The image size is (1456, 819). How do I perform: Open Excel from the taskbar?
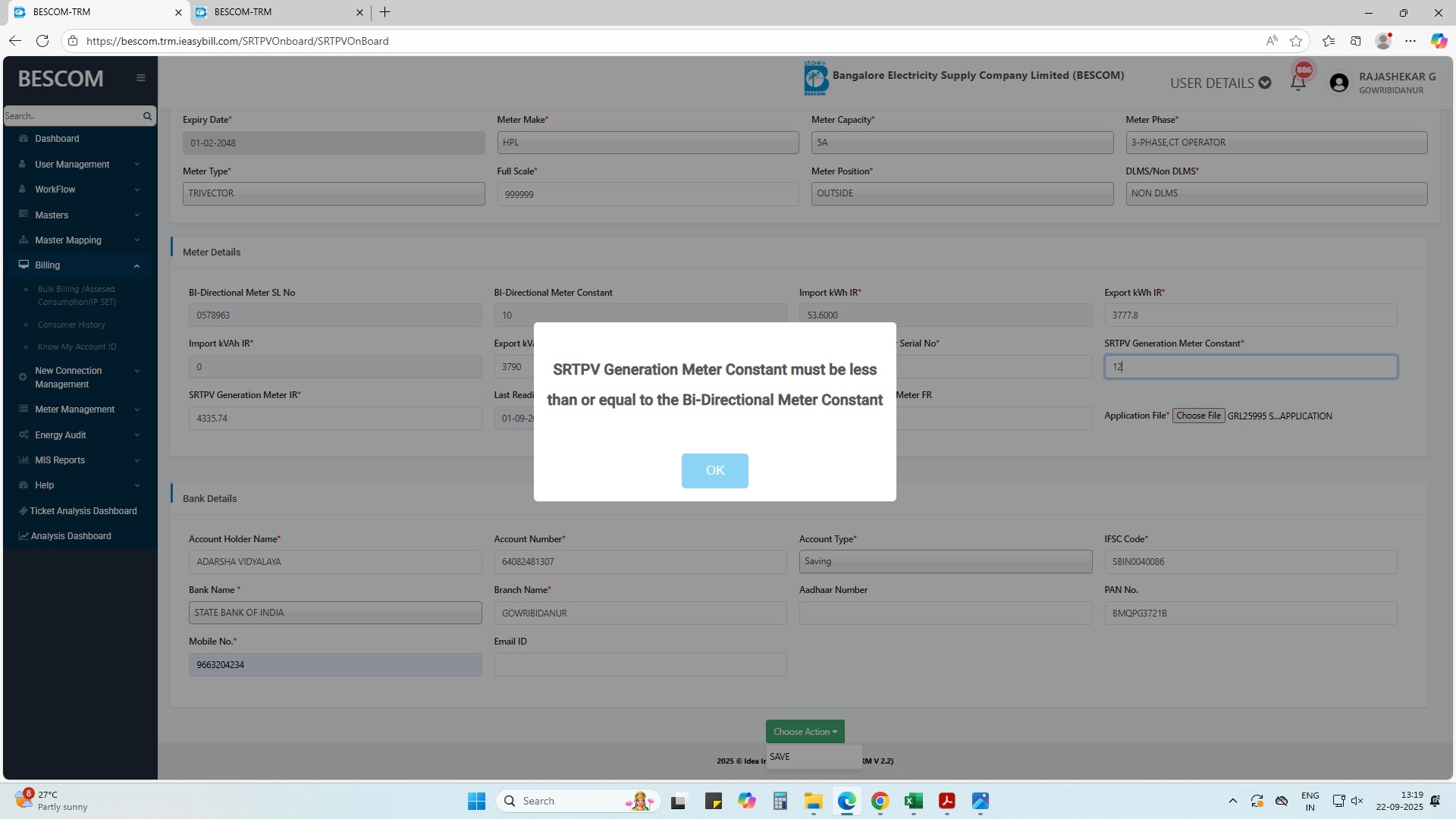click(913, 801)
